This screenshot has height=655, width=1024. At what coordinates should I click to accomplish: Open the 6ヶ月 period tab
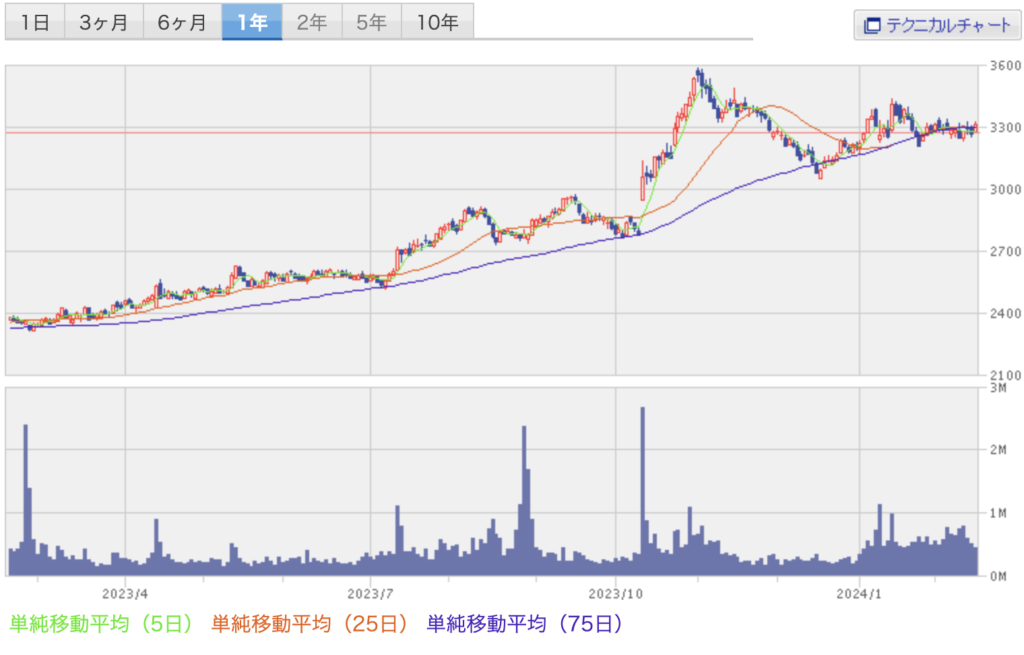[182, 22]
